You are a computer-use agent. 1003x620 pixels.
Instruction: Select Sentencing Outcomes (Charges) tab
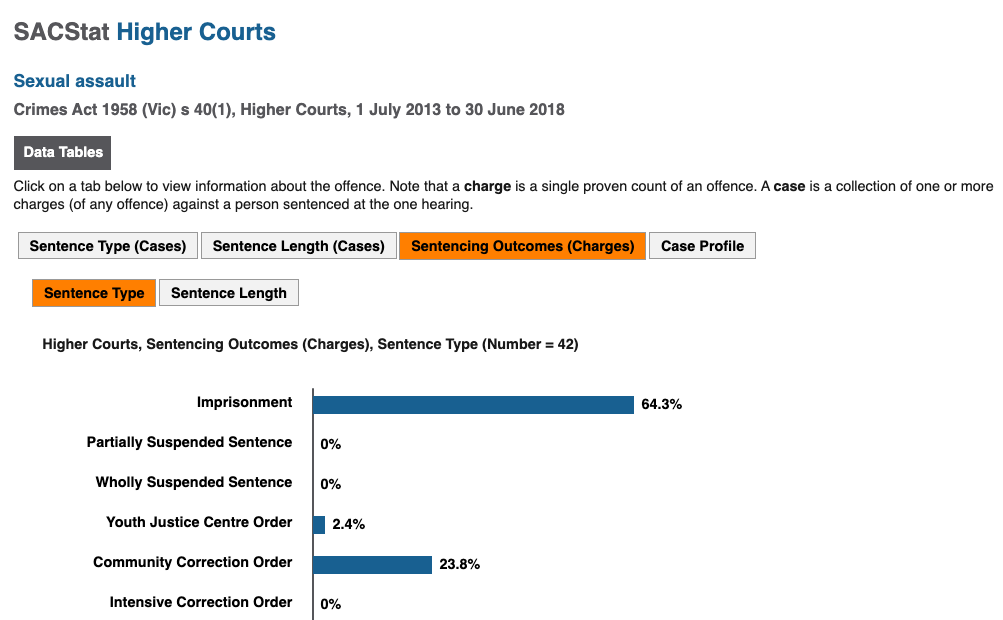[522, 246]
